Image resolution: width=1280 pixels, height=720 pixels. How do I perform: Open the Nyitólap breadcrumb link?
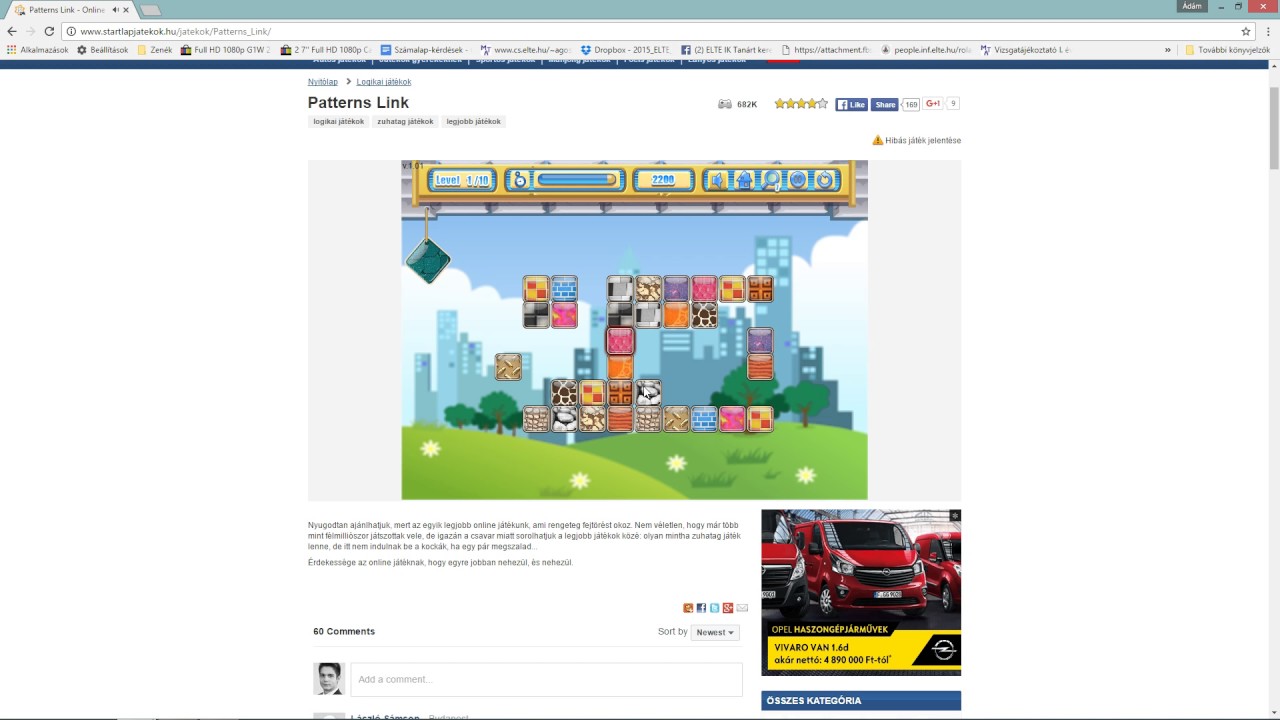[323, 82]
